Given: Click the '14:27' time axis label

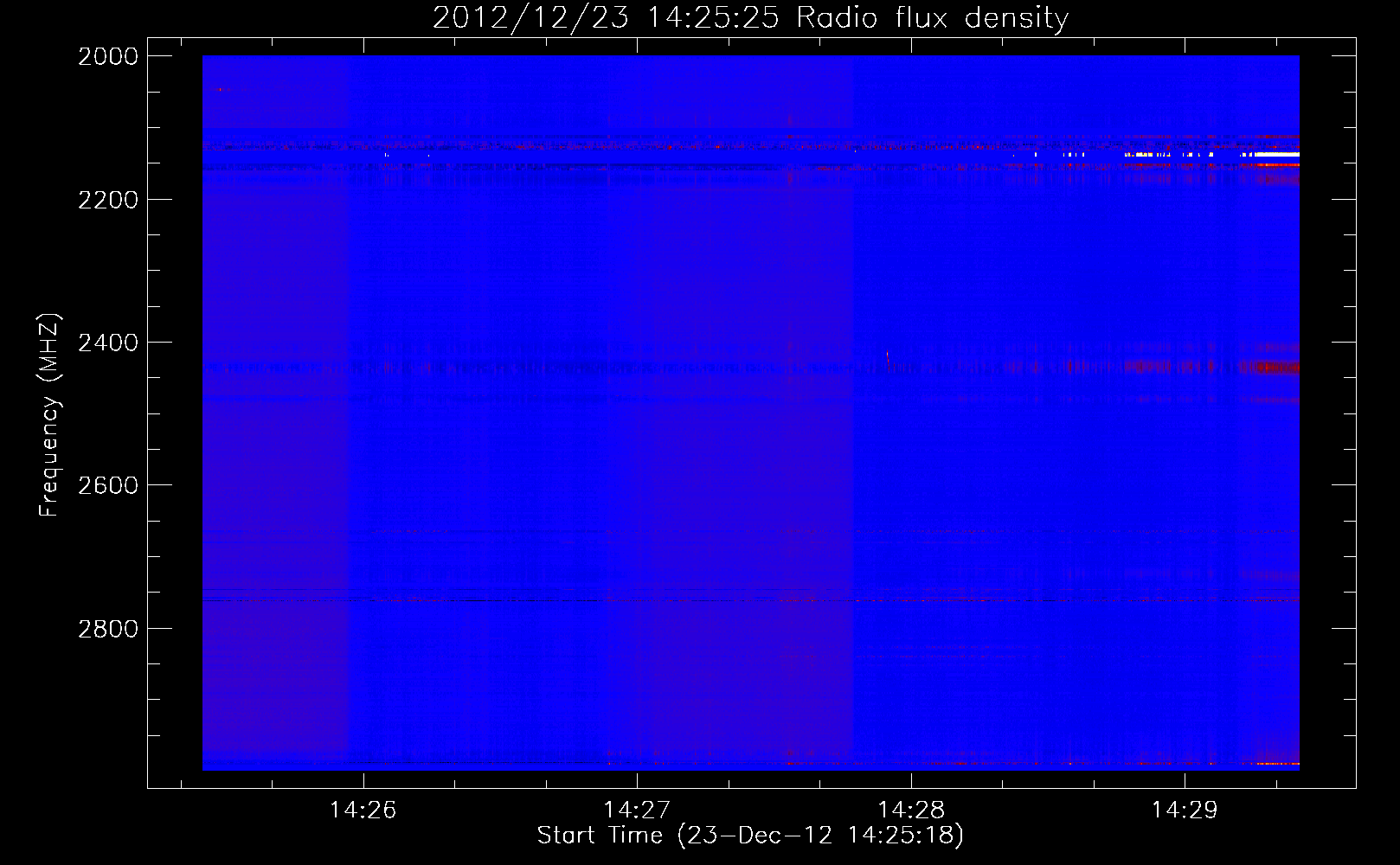Looking at the screenshot, I should (637, 811).
